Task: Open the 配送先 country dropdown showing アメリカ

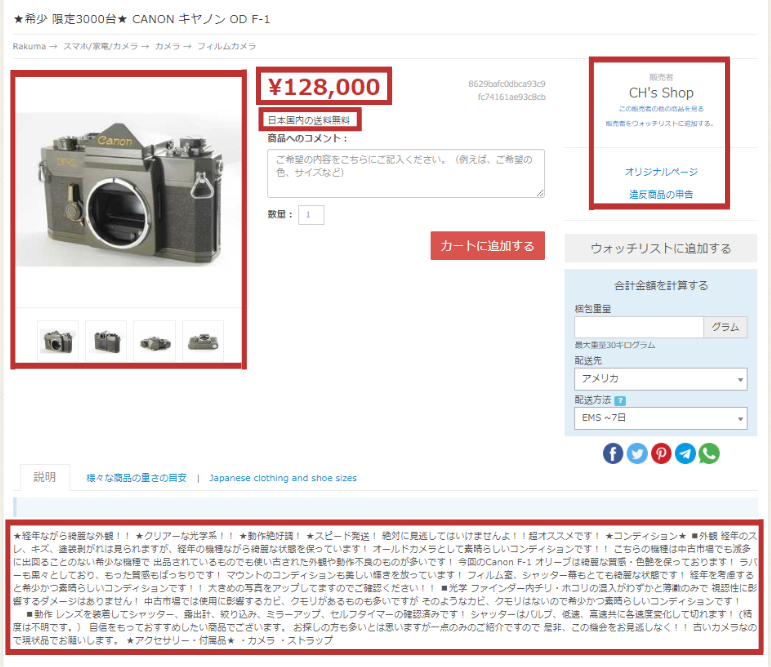Action: click(660, 379)
